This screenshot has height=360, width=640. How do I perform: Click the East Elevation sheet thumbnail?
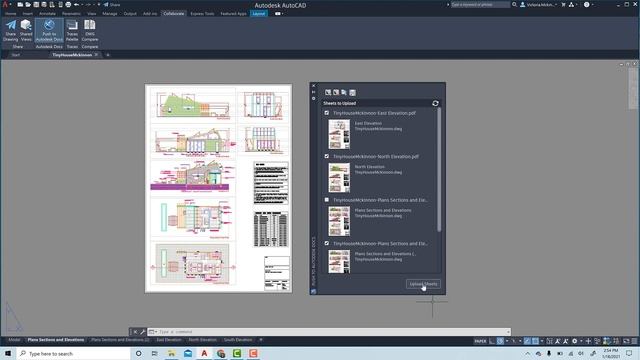pos(339,134)
